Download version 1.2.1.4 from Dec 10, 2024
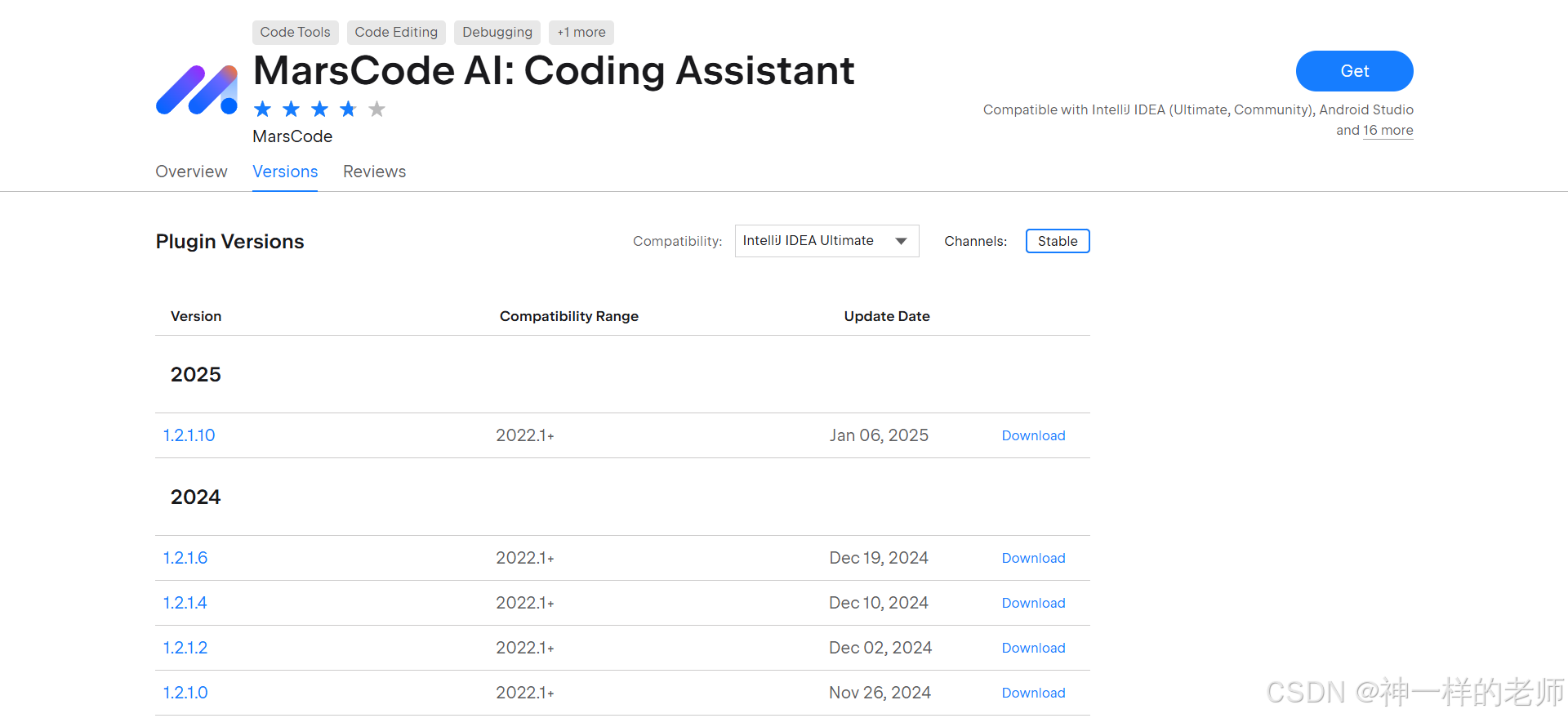This screenshot has width=1568, height=718. (1033, 603)
